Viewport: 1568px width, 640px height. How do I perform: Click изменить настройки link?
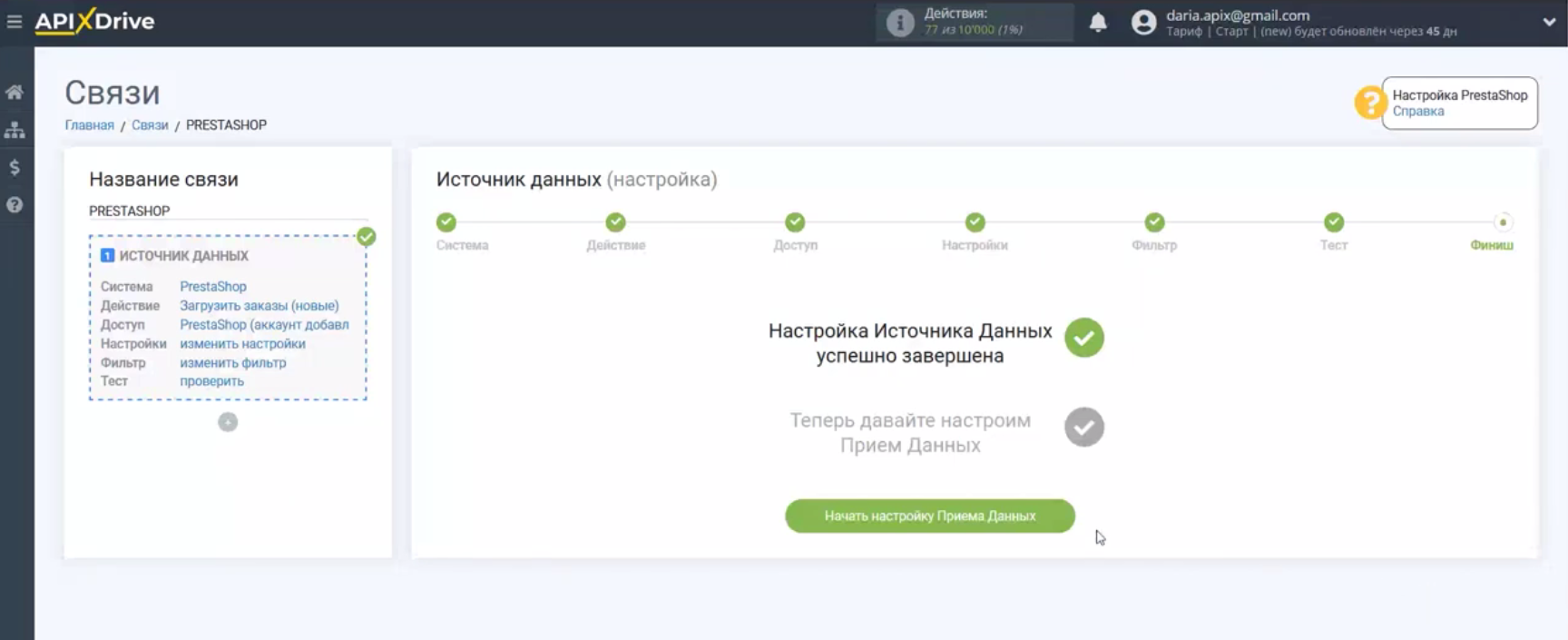242,344
